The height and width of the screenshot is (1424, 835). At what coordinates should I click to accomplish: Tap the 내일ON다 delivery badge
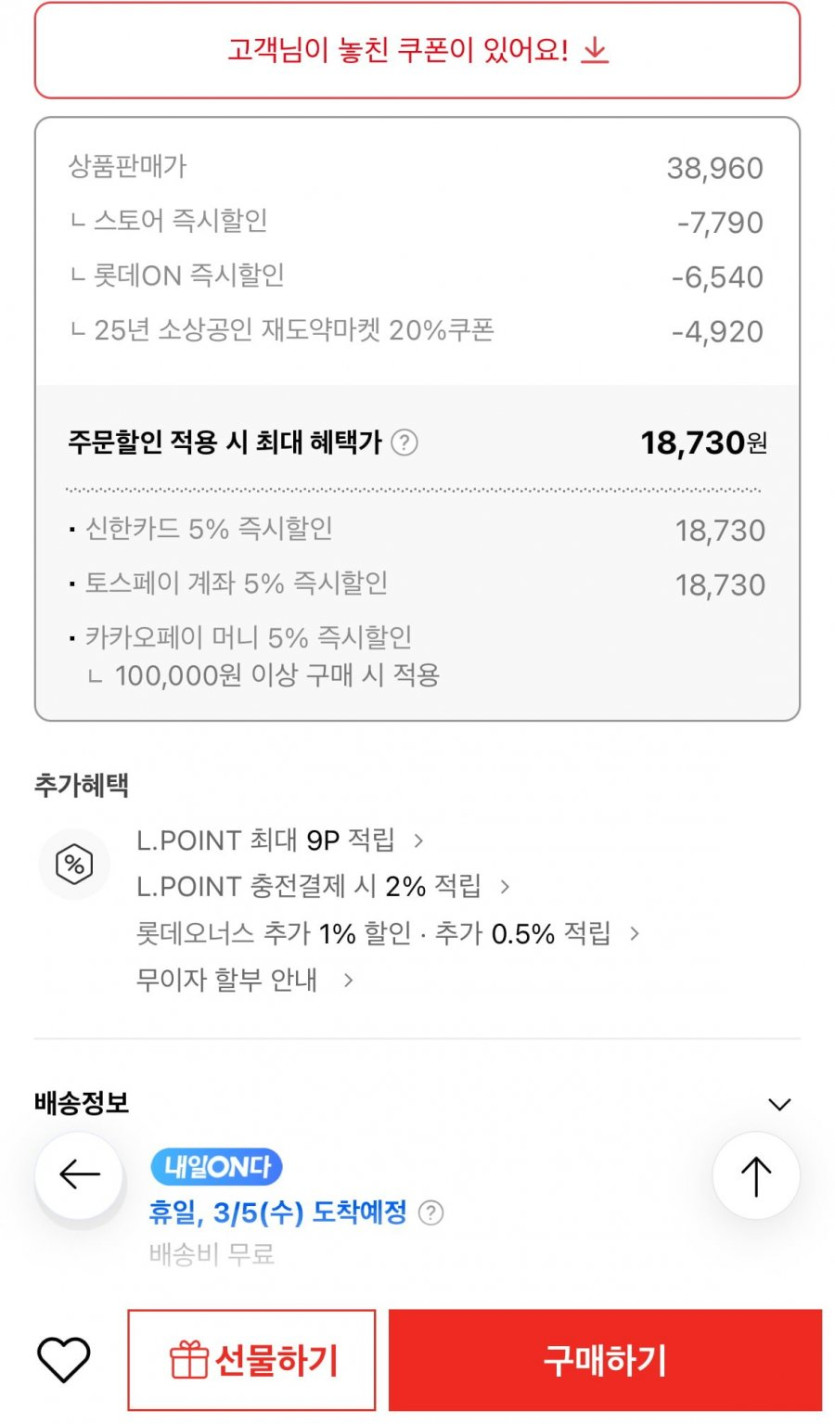coord(216,1166)
